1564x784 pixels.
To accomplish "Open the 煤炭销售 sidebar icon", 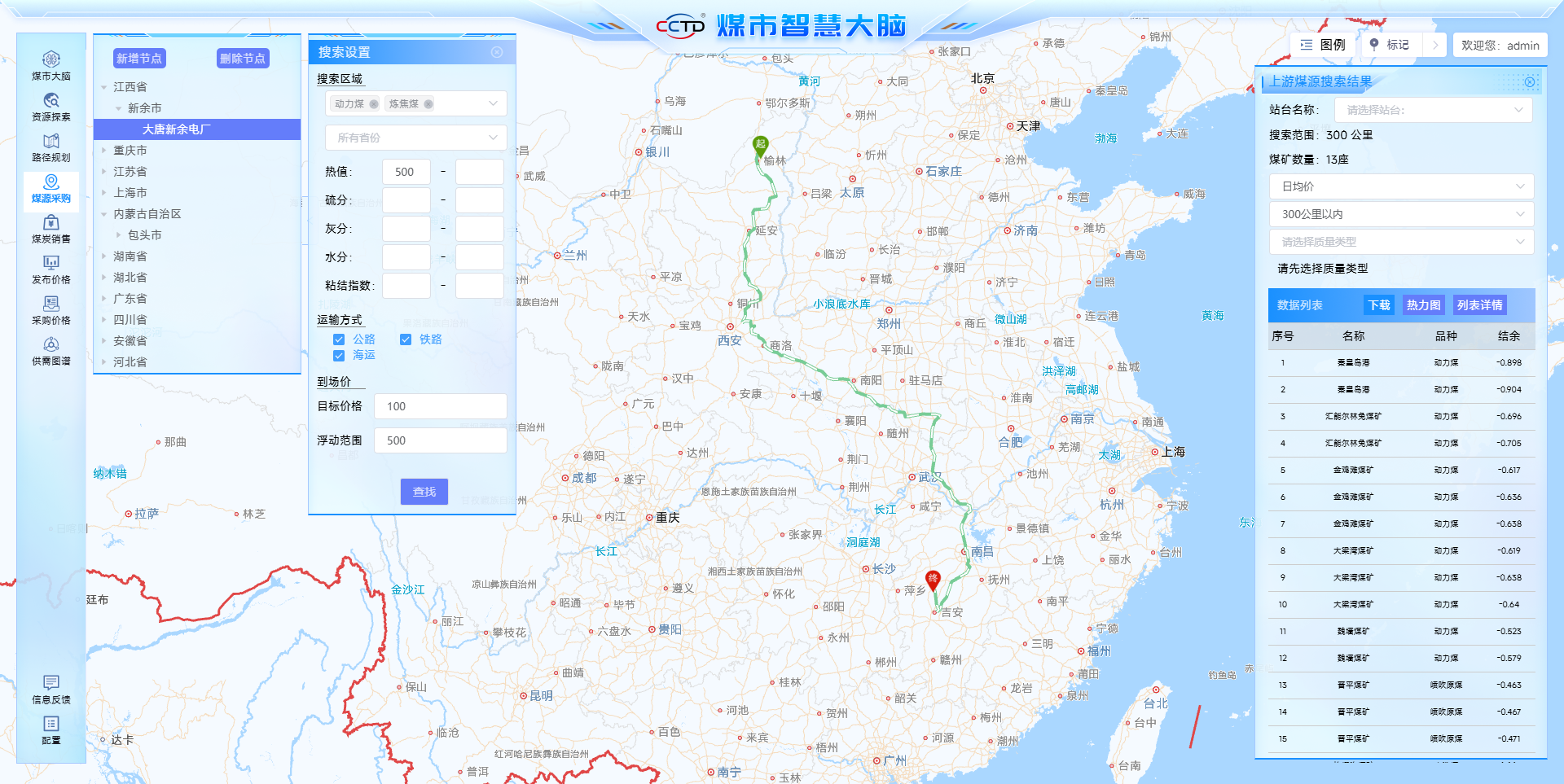I will (51, 228).
